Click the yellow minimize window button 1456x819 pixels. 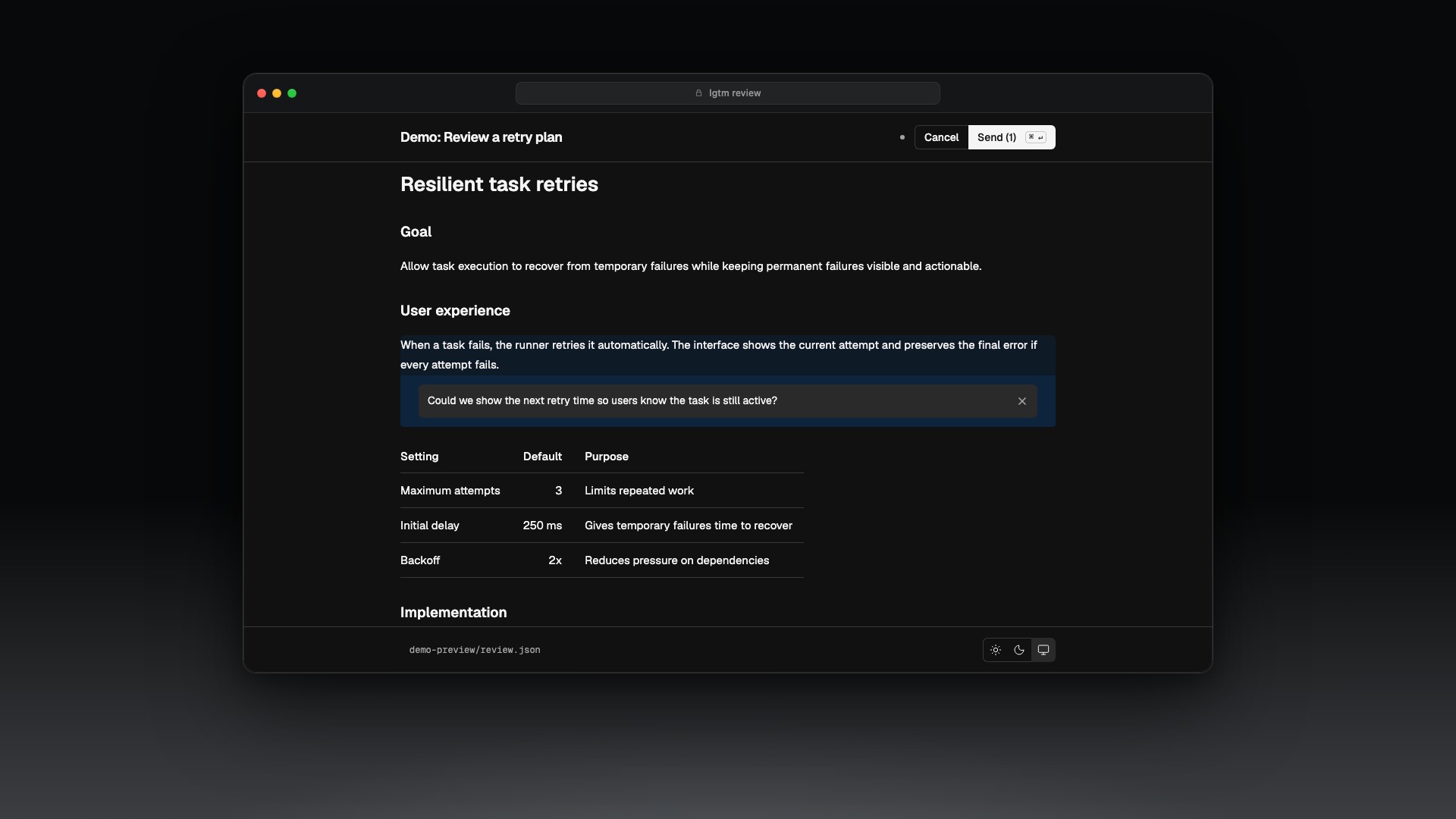(277, 93)
